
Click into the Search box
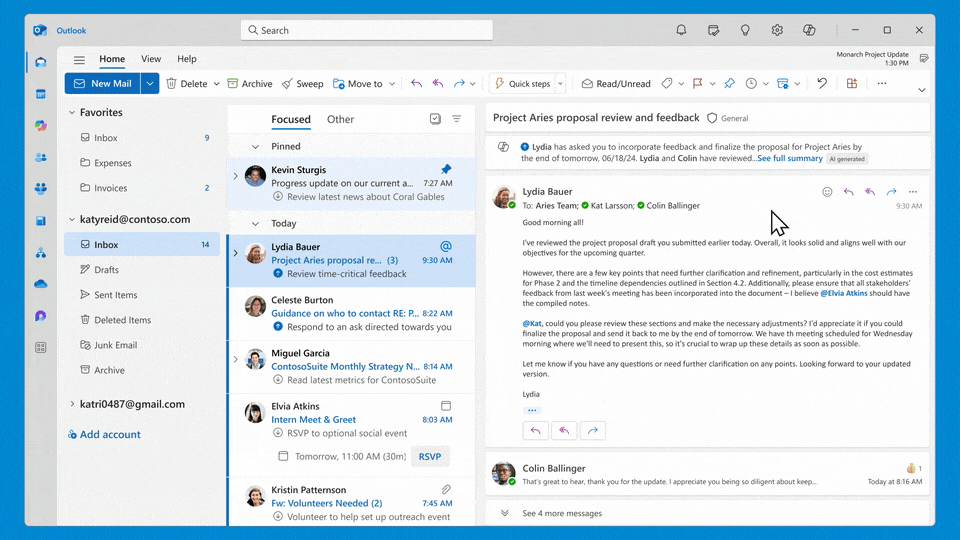[x=367, y=30]
